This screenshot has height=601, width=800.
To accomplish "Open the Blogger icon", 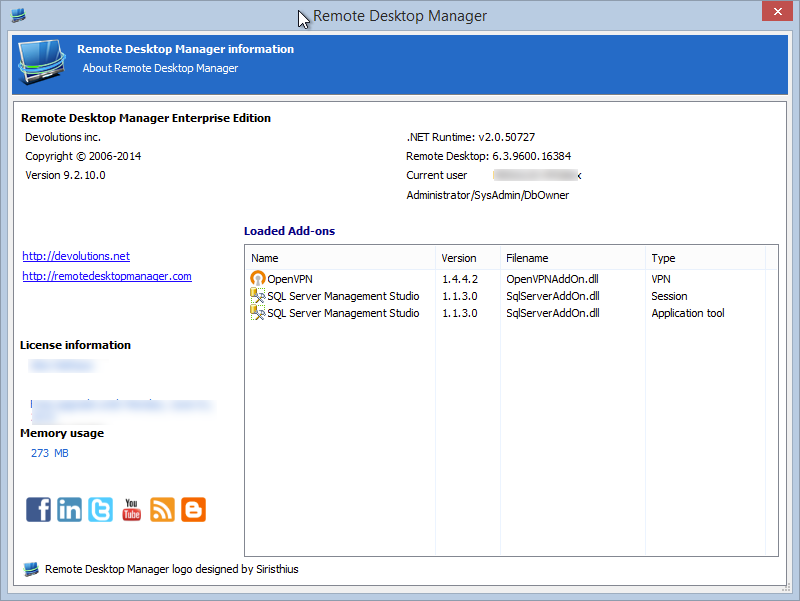I will coord(193,509).
